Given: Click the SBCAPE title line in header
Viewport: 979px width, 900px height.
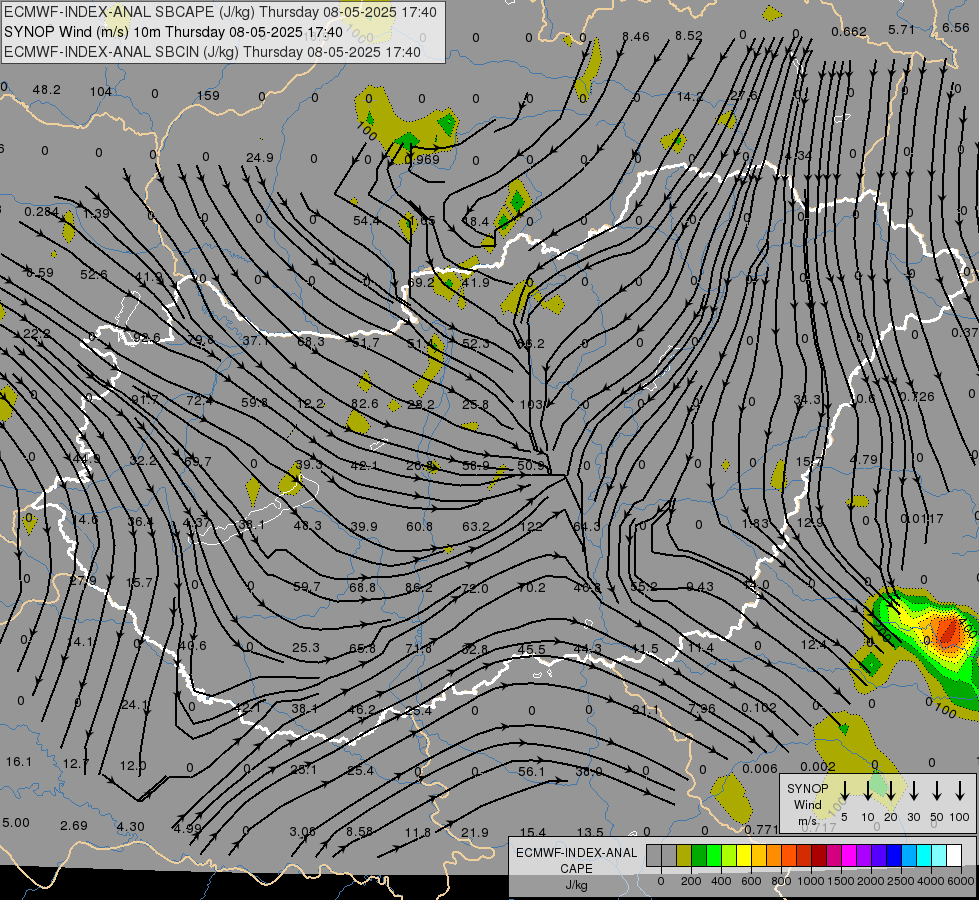Looking at the screenshot, I should tap(220, 12).
